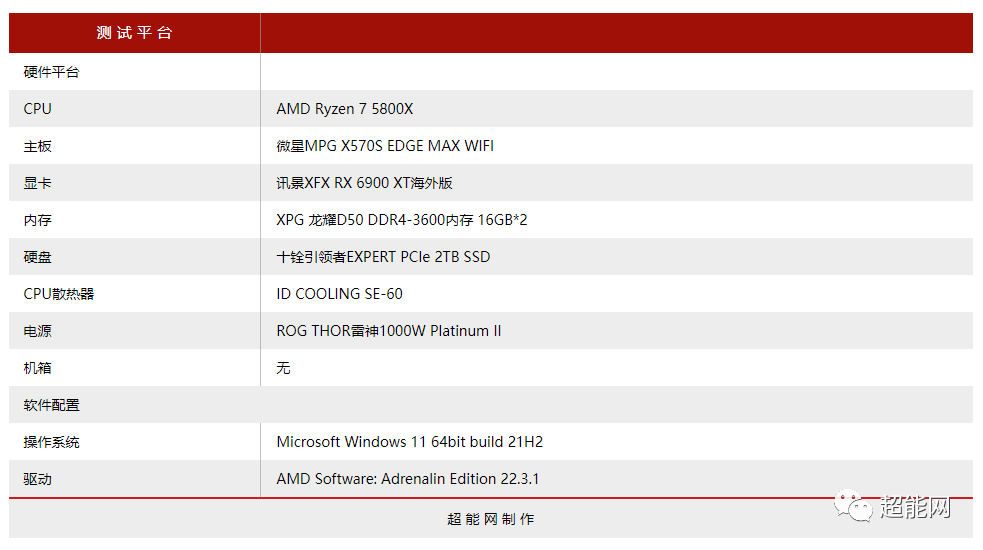Click the 测试平台 table header
983x550 pixels.
134,33
